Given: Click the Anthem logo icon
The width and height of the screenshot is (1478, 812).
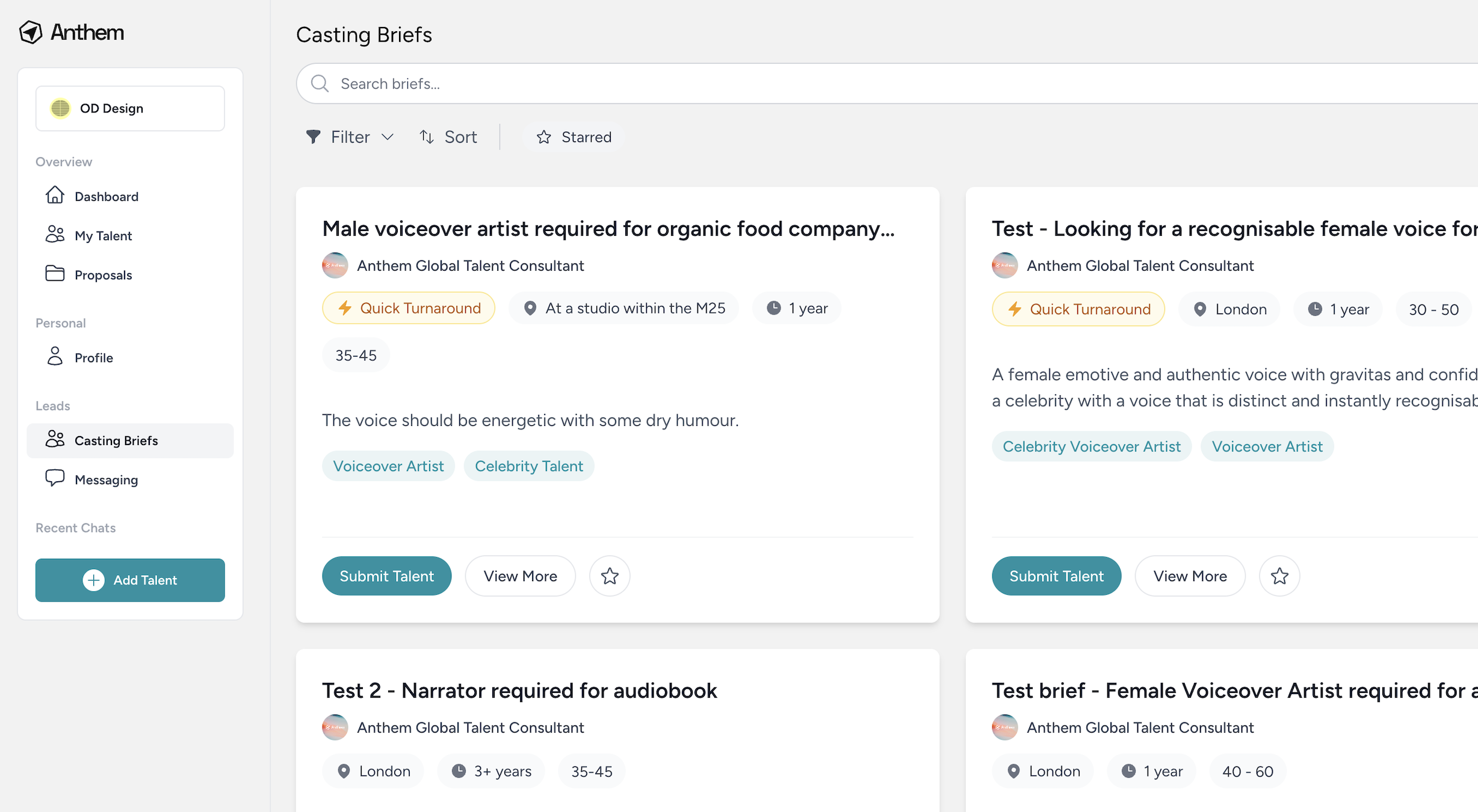Looking at the screenshot, I should tap(31, 32).
